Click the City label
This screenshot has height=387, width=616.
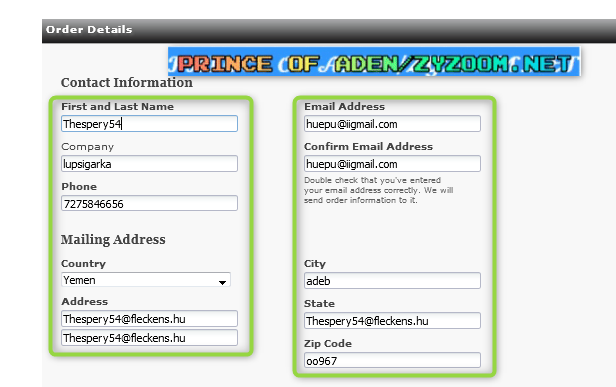315,264
